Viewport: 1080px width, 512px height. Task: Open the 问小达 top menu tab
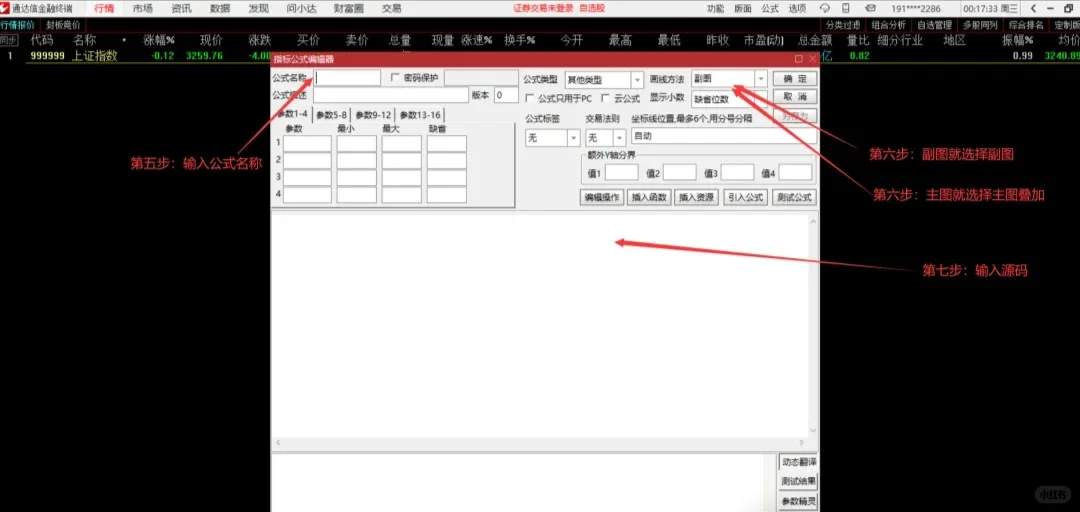pos(301,8)
